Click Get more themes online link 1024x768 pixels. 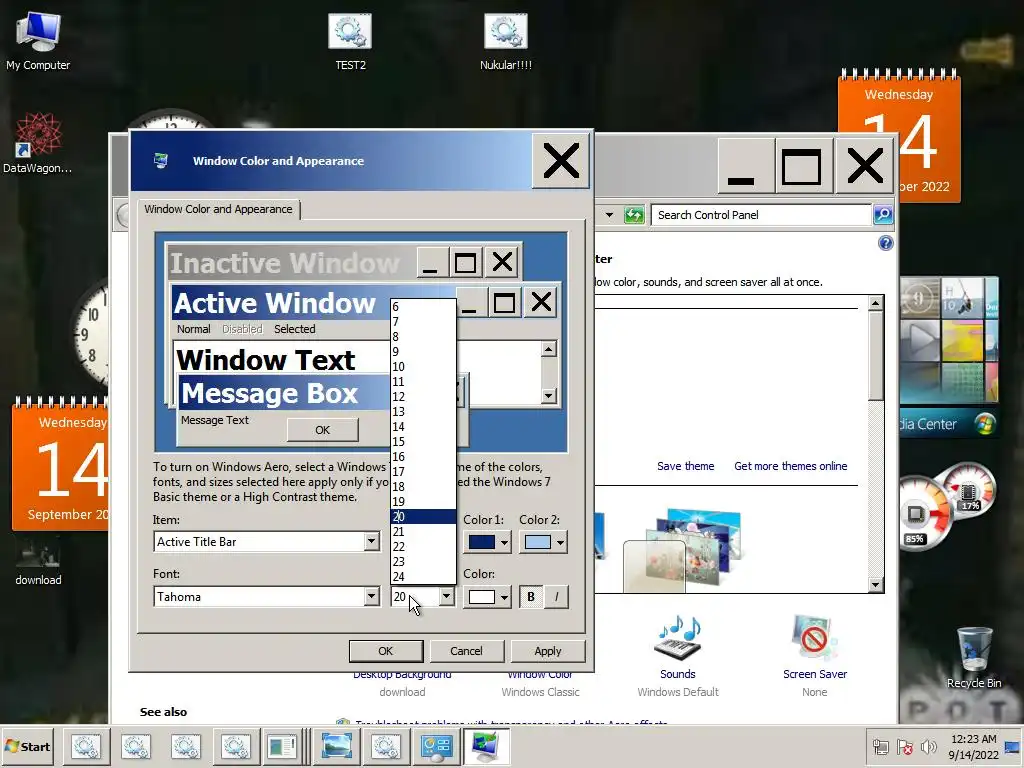coord(790,466)
